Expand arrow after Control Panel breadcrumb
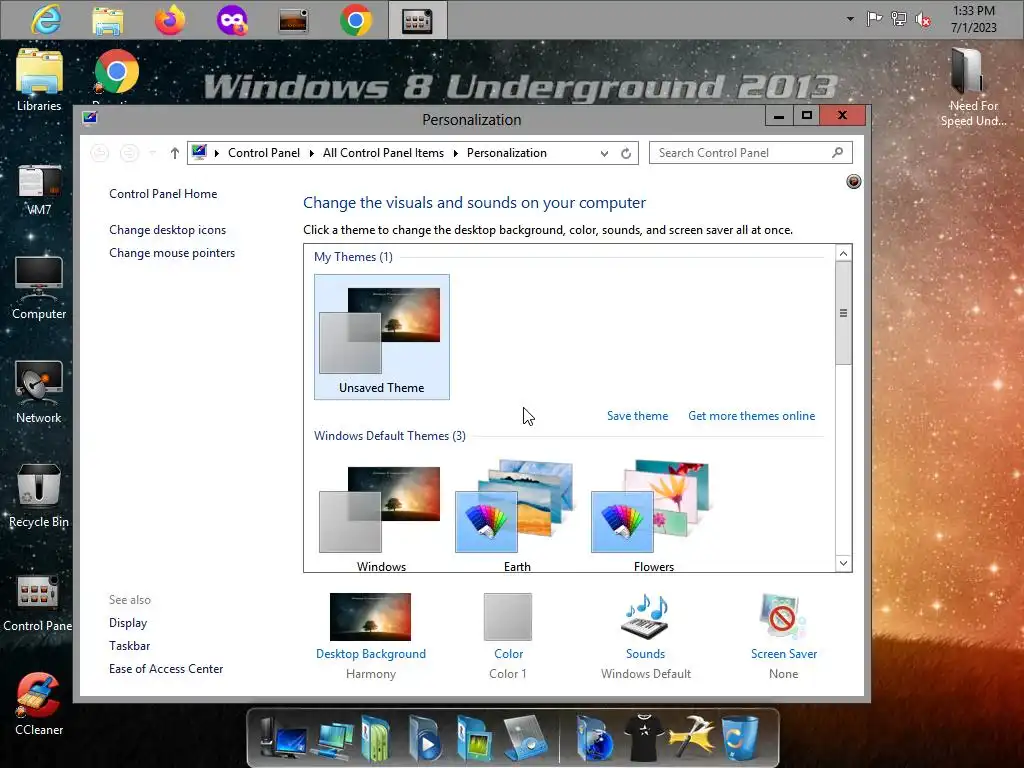 312,153
